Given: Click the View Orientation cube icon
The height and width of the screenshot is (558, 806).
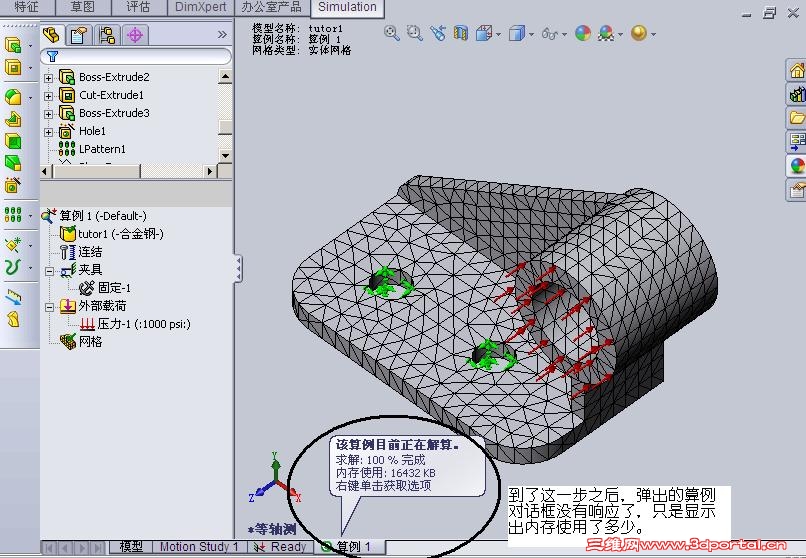Looking at the screenshot, I should (x=484, y=33).
